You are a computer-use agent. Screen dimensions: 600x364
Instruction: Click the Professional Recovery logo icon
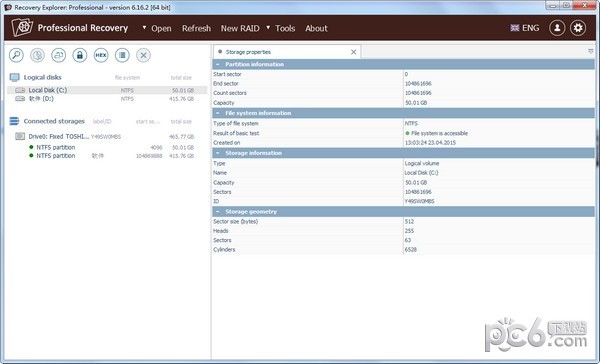(22, 27)
